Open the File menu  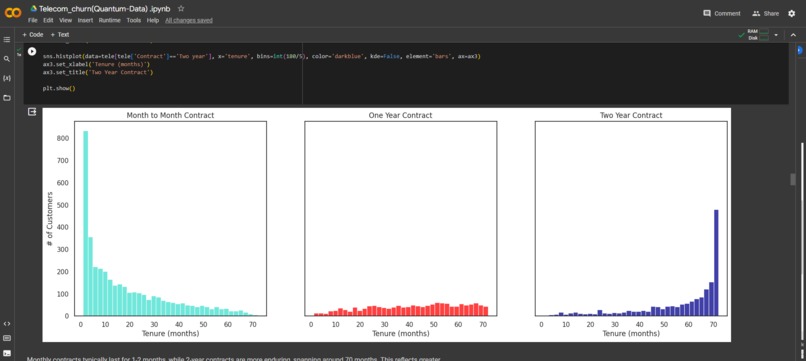(32, 21)
